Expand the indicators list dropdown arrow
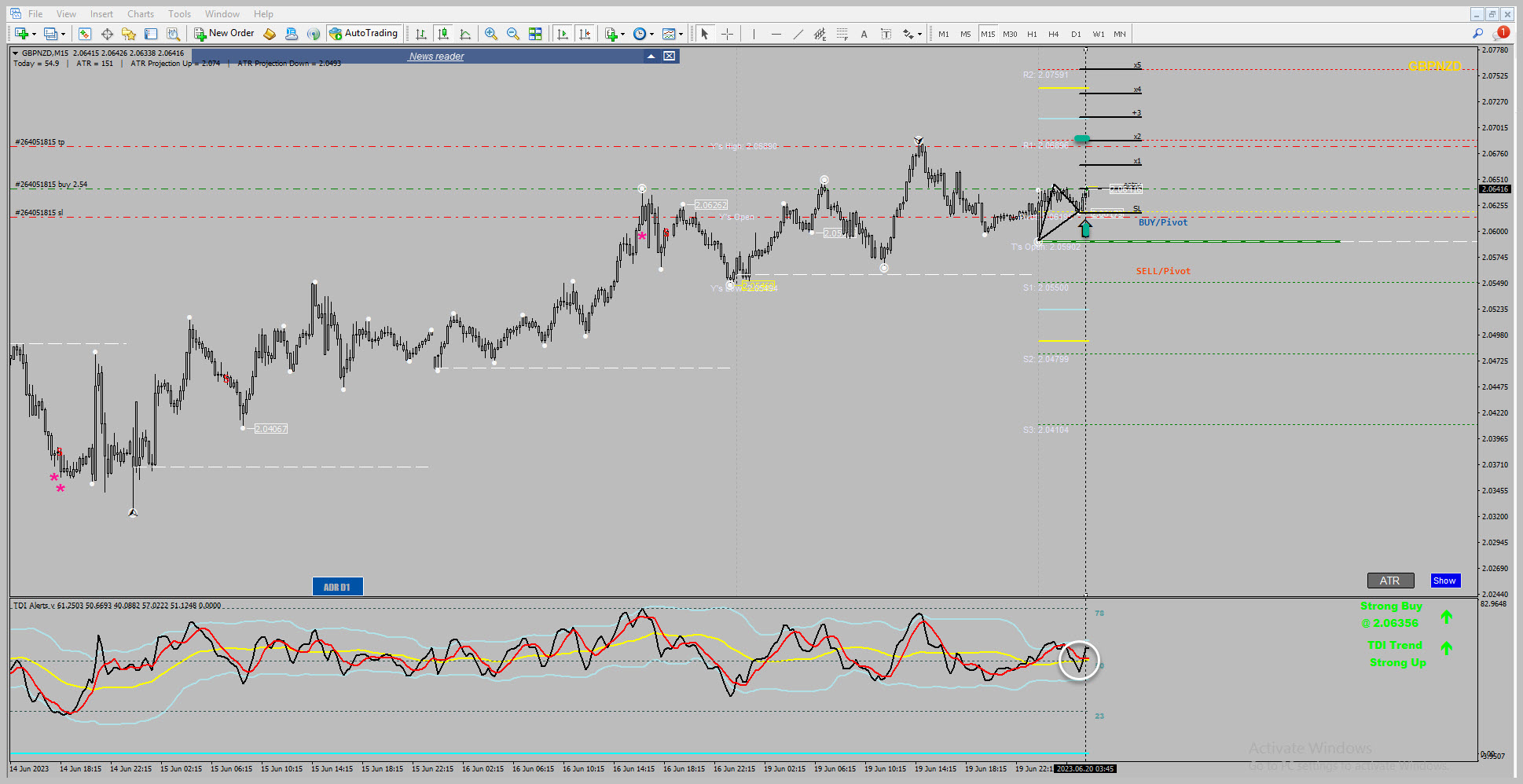The width and height of the screenshot is (1523, 784). point(622,34)
